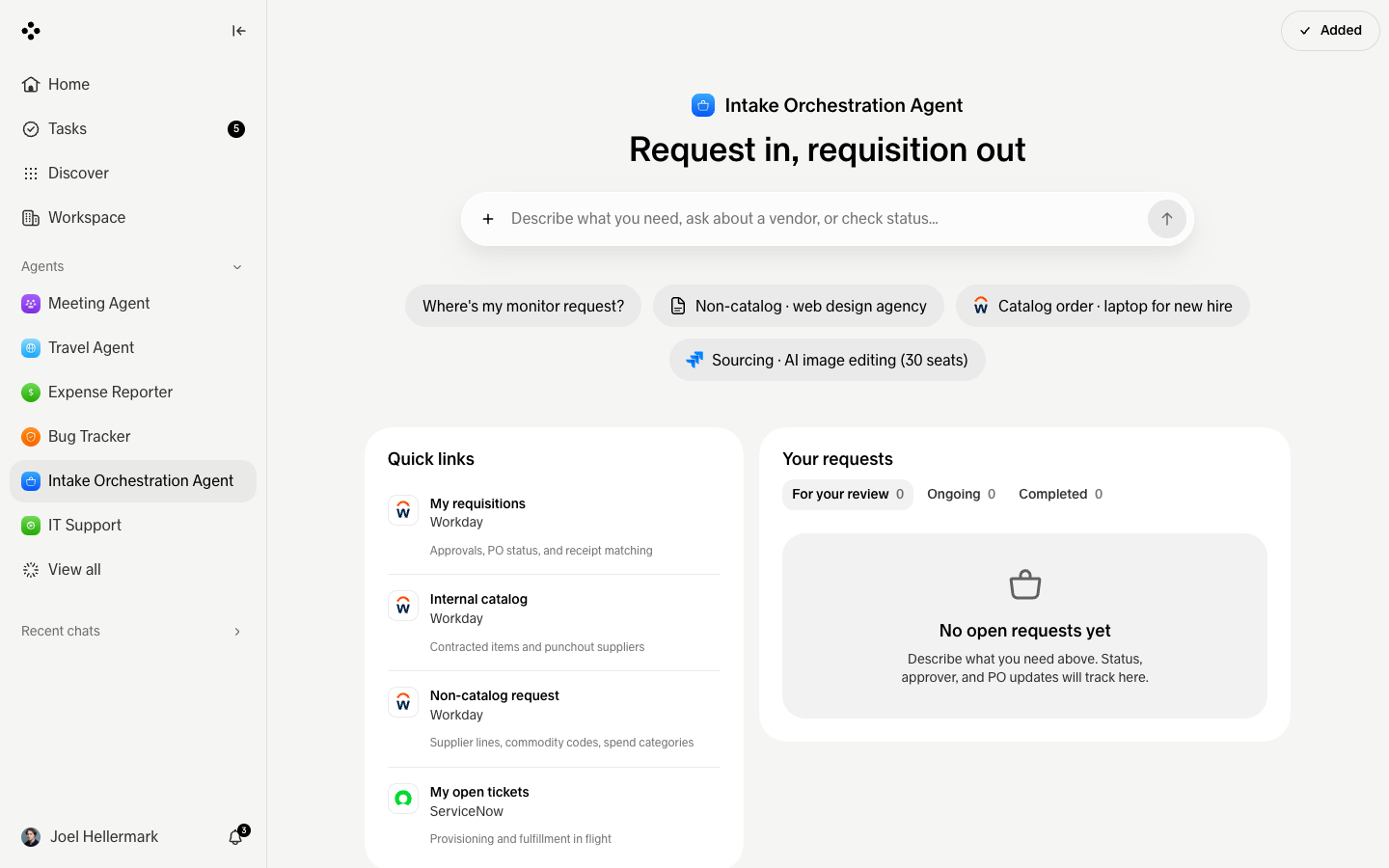Select Catalog order laptop for new hire
1389x868 pixels.
point(1103,306)
